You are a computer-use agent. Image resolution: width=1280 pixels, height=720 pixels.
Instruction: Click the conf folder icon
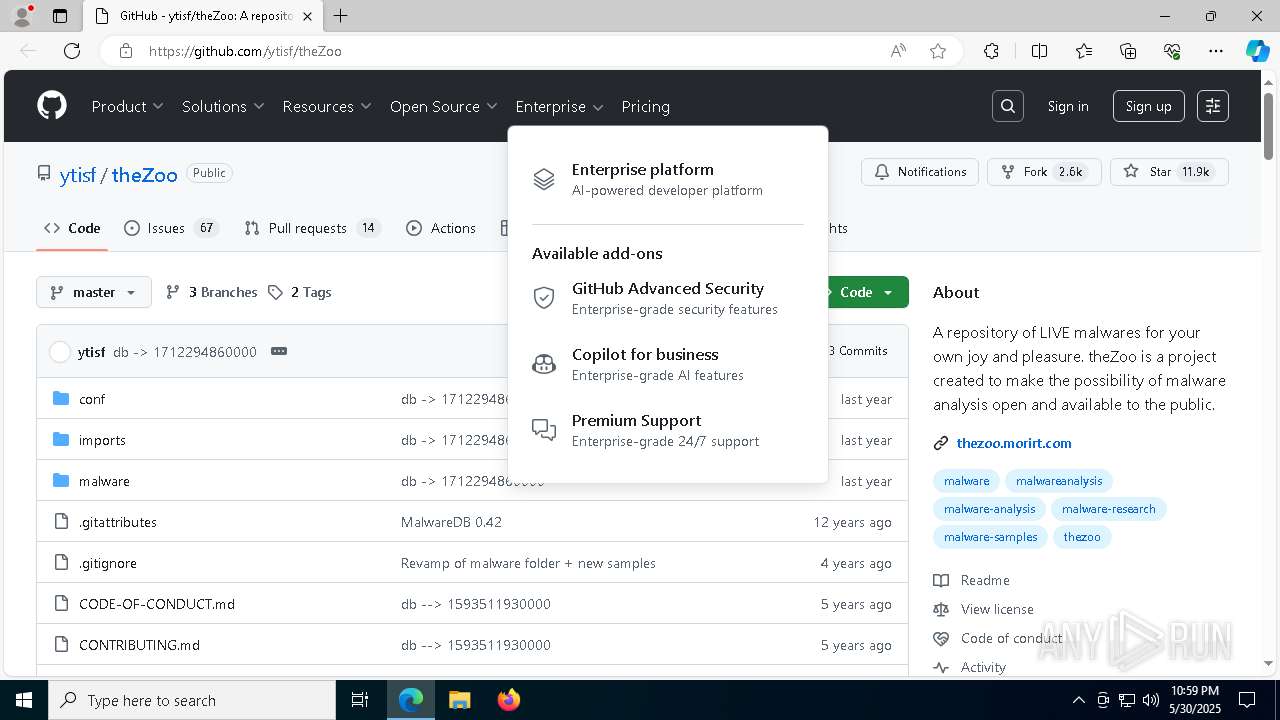coord(61,398)
